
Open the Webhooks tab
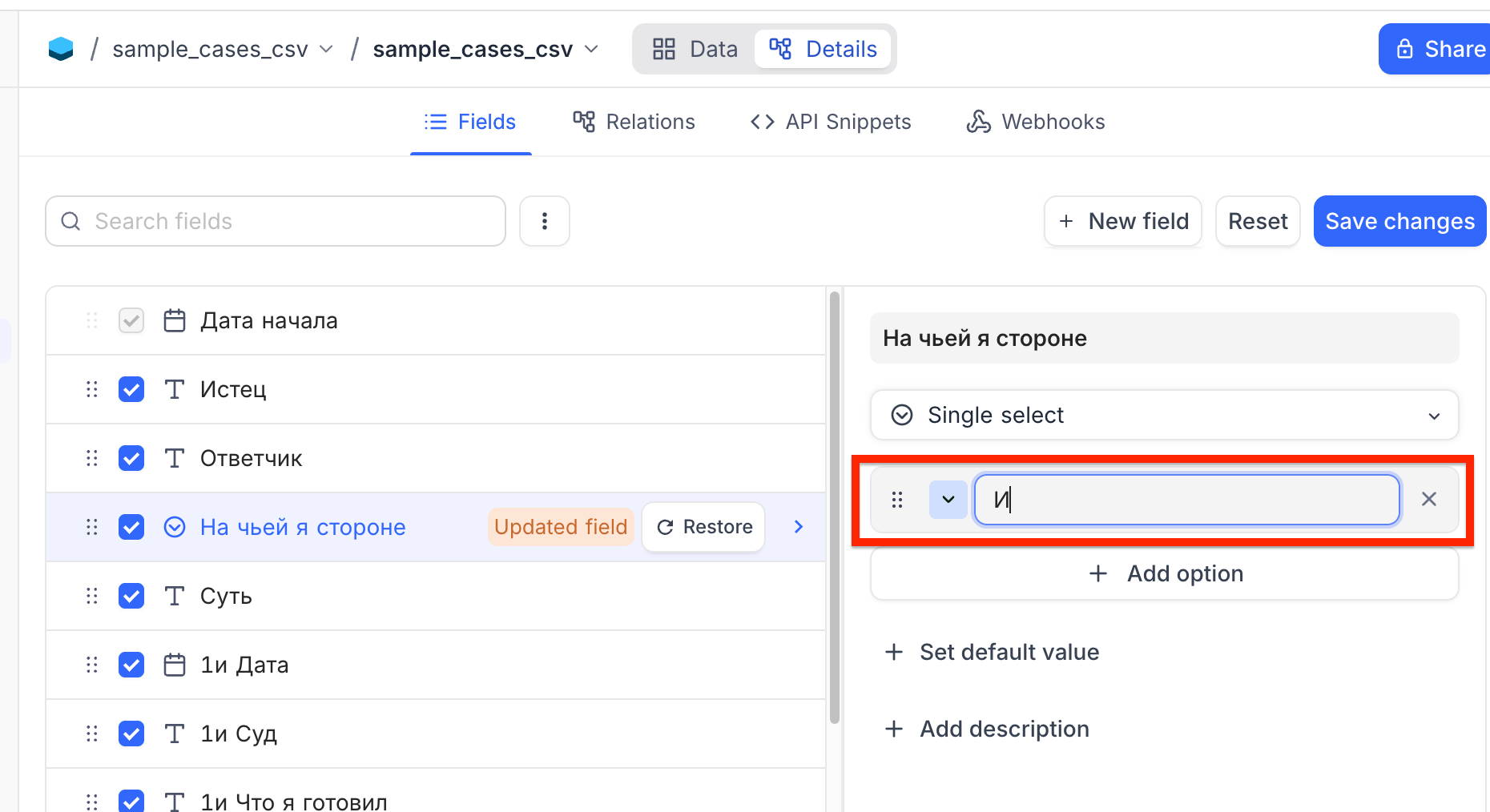coord(1036,122)
